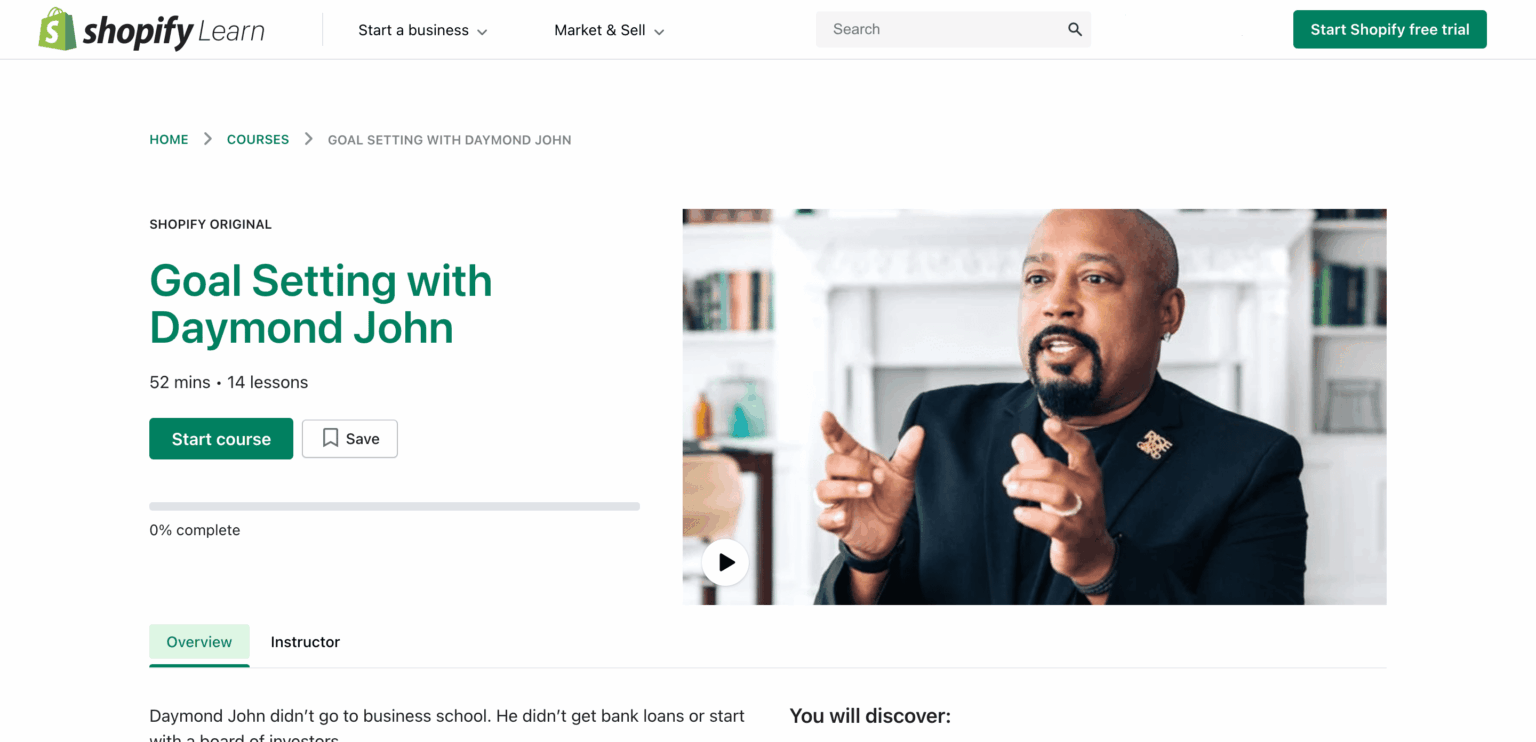Click Start Shopify free trial
Image resolution: width=1536 pixels, height=742 pixels.
(x=1389, y=29)
